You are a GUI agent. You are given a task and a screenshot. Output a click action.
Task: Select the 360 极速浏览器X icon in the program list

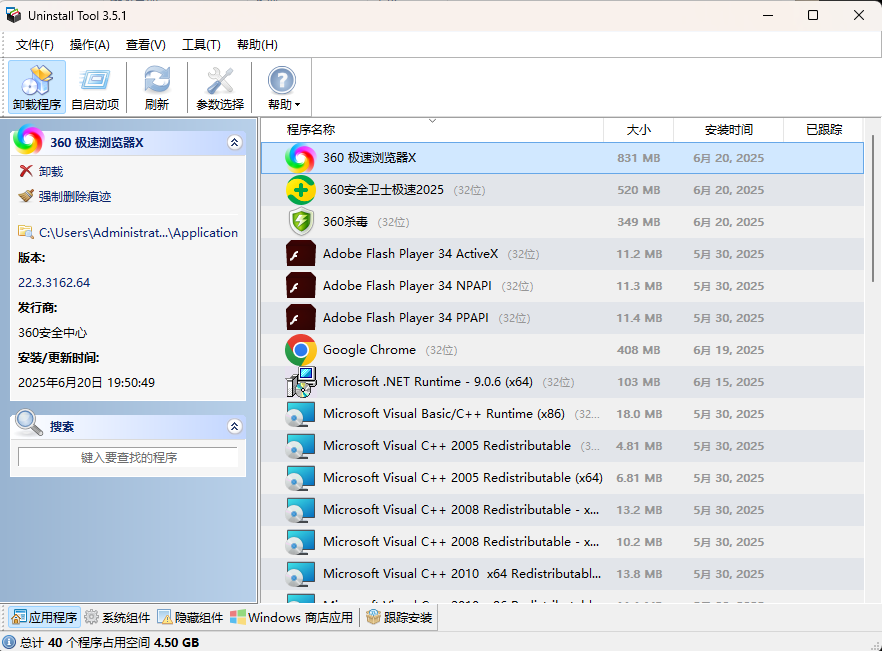(x=300, y=158)
